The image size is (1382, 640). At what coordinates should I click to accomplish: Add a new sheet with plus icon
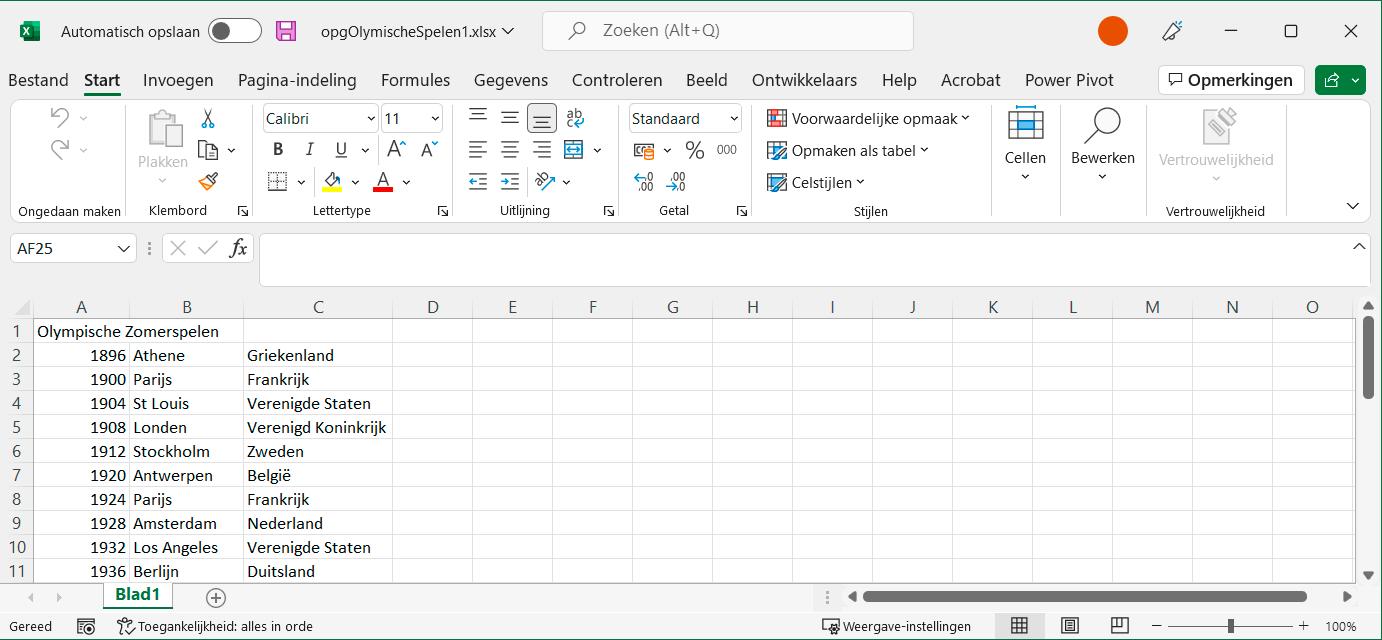pyautogui.click(x=215, y=598)
